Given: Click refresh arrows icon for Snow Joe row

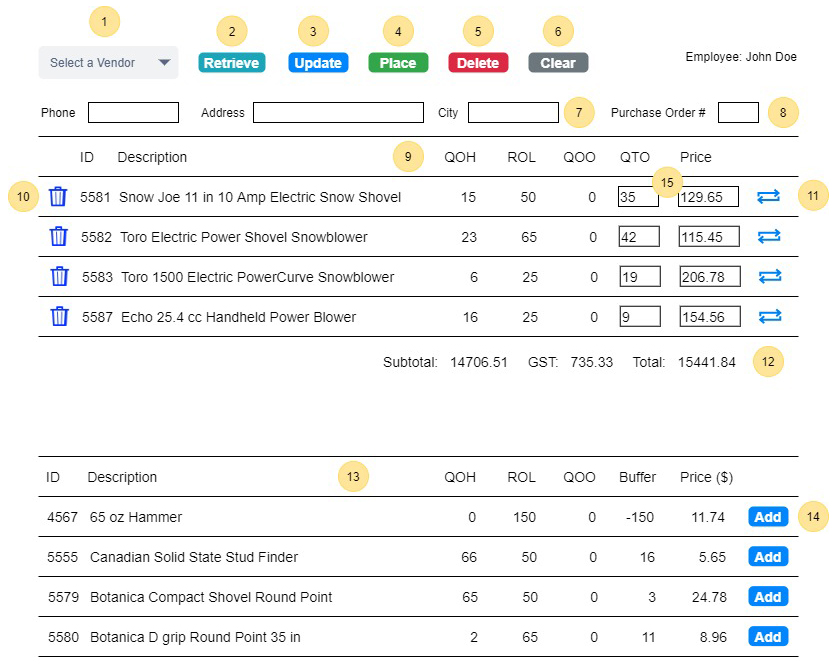Looking at the screenshot, I should pyautogui.click(x=769, y=197).
